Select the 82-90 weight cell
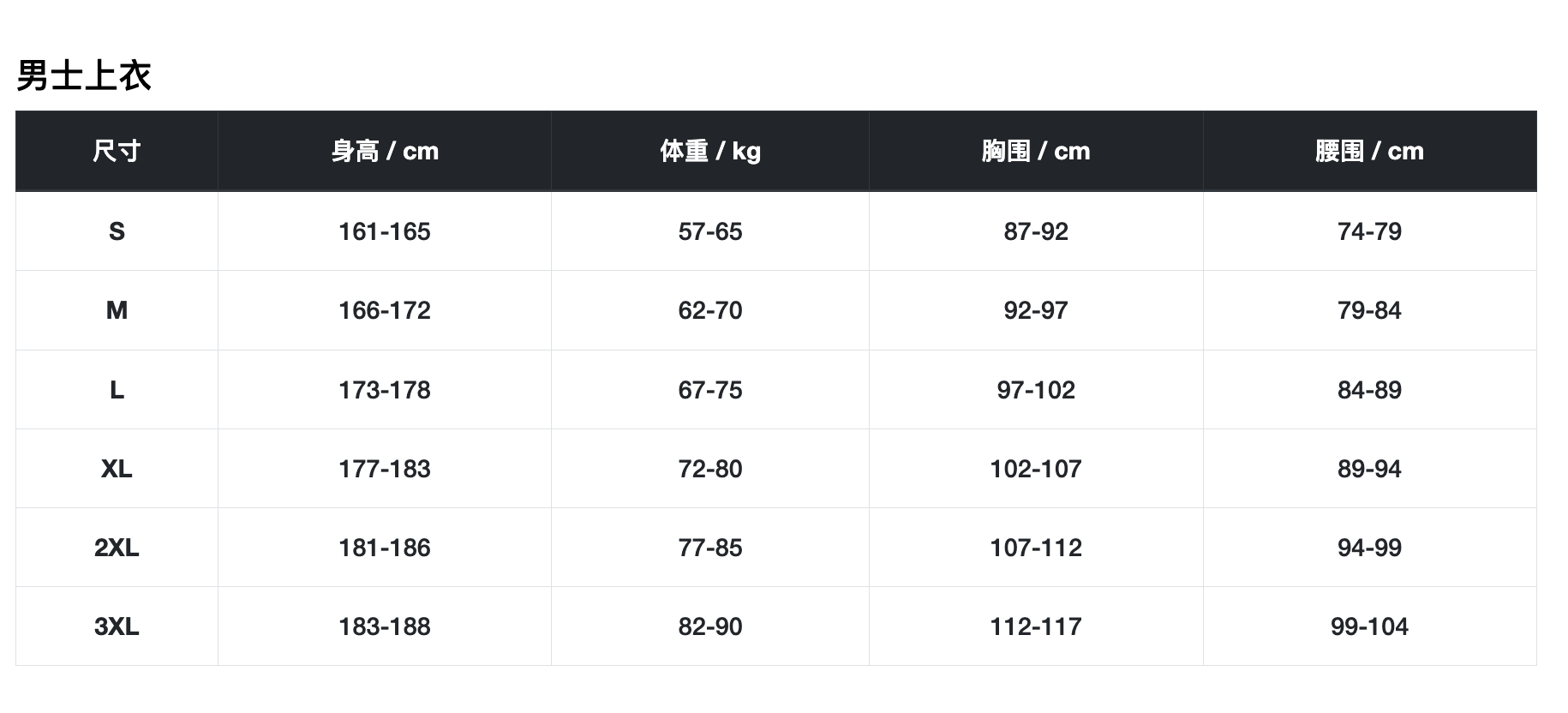The height and width of the screenshot is (713, 1568). tap(710, 626)
